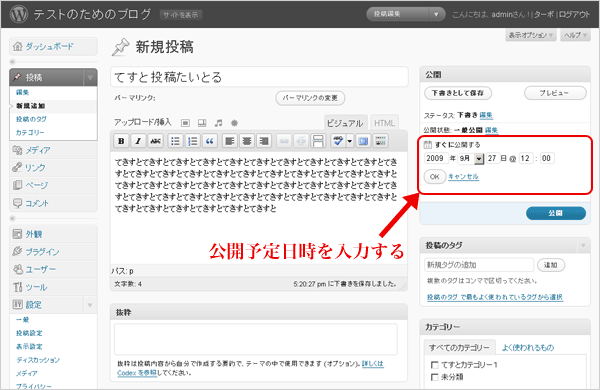Click パーマリンクの変更 button
600x390 pixels.
(x=310, y=98)
